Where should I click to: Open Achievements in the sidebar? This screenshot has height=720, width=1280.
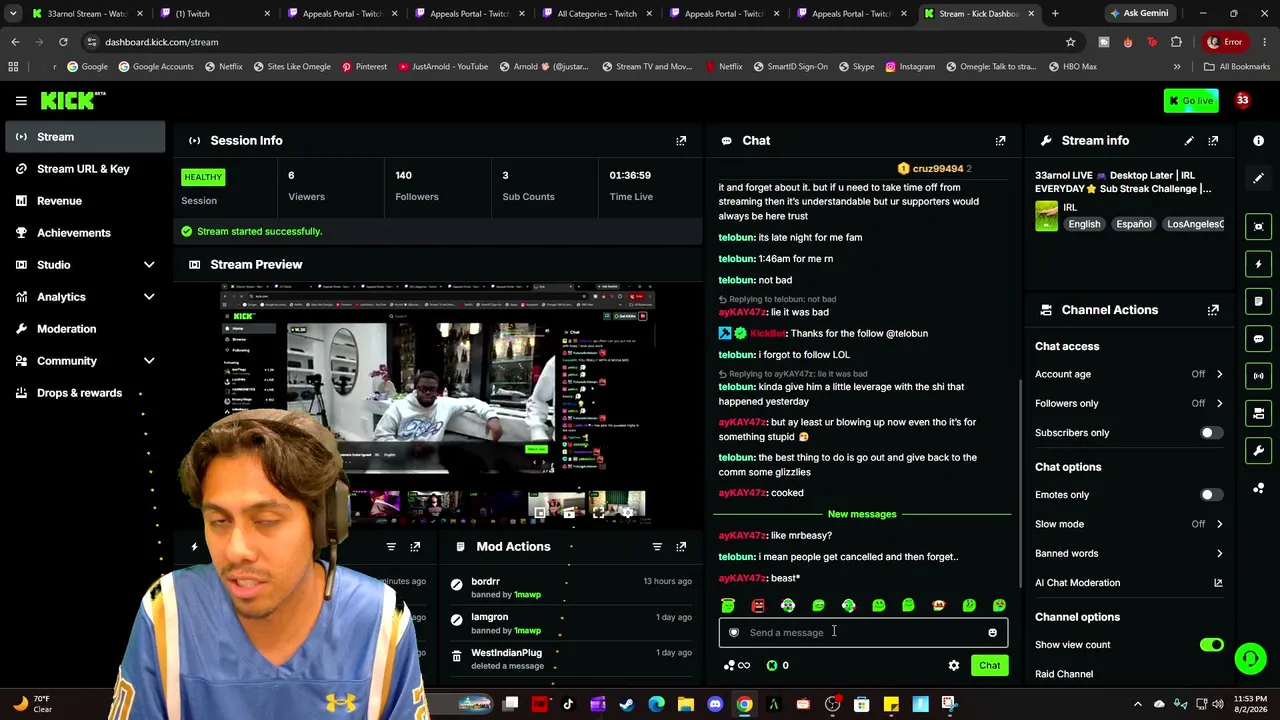(x=85, y=233)
